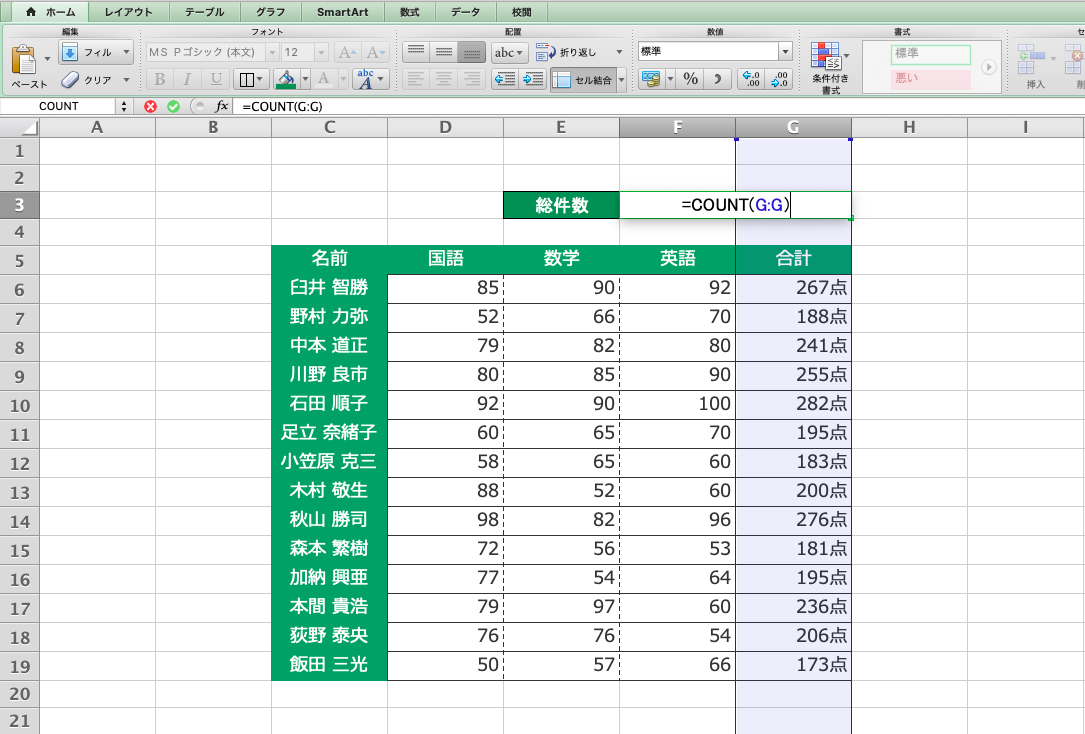Open the font name combo box
The width and height of the screenshot is (1085, 734).
(212, 52)
